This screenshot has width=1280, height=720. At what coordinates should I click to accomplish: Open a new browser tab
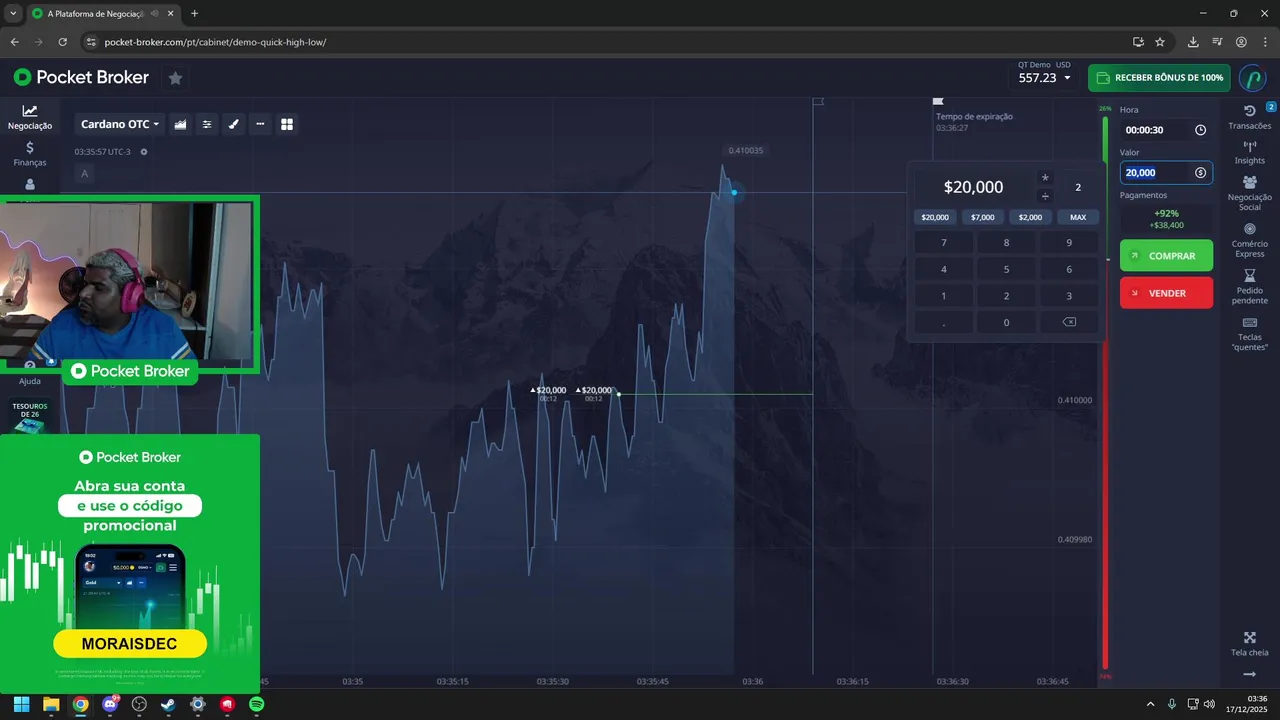[x=194, y=14]
